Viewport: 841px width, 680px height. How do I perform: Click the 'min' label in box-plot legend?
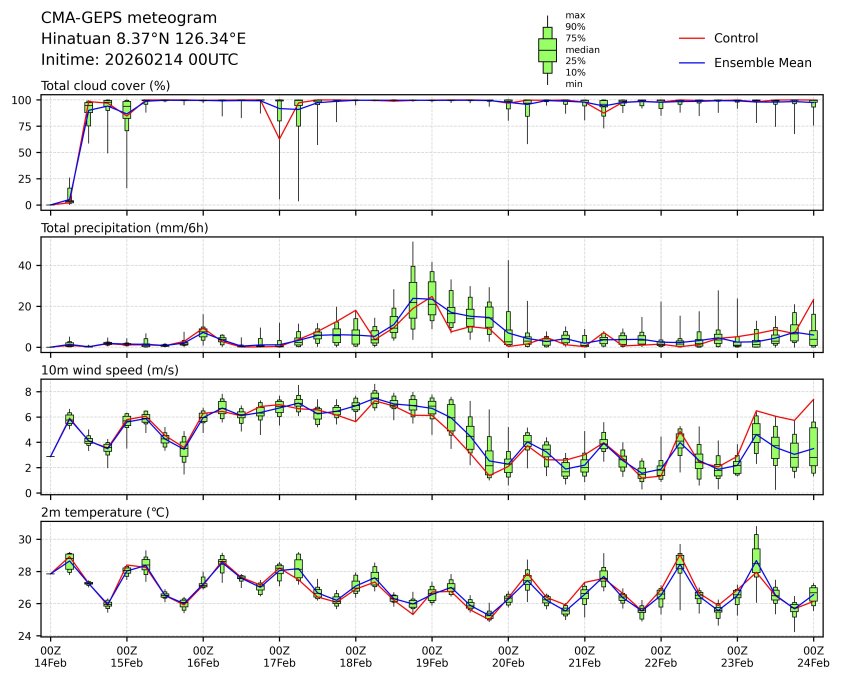pos(574,84)
